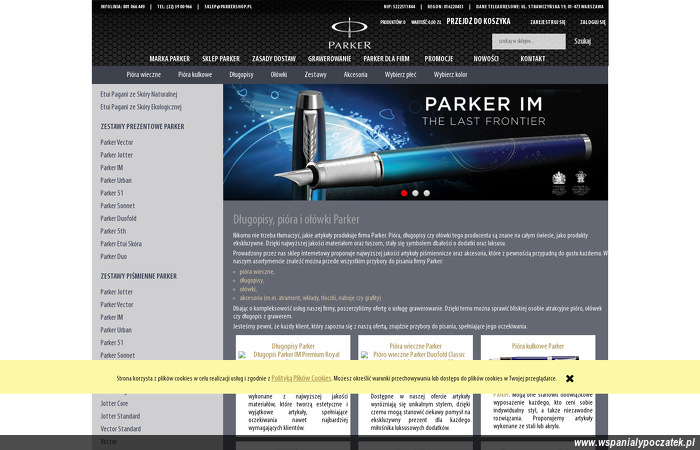
Task: Open Jotter Standard in the sidebar
Action: coord(120,416)
